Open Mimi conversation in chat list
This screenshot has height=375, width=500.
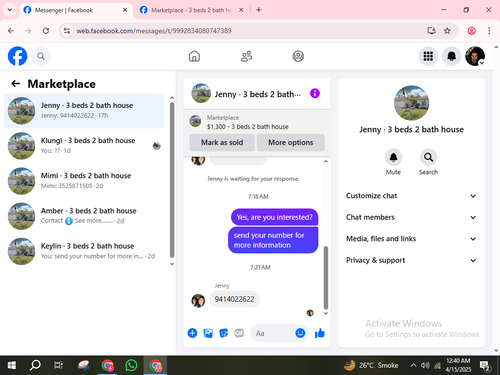(84, 181)
